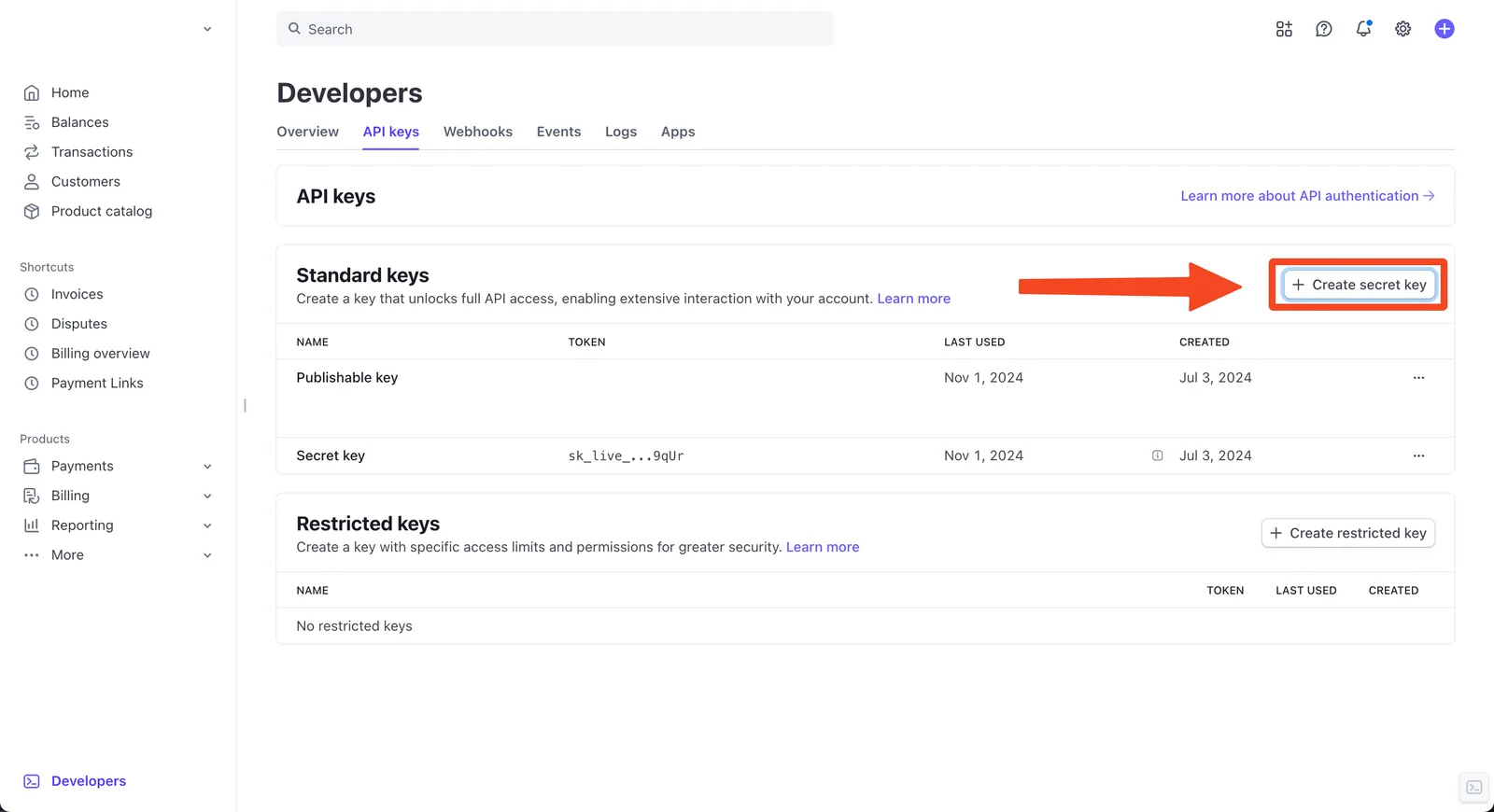Focus the Search input field
The image size is (1494, 812).
pyautogui.click(x=555, y=29)
